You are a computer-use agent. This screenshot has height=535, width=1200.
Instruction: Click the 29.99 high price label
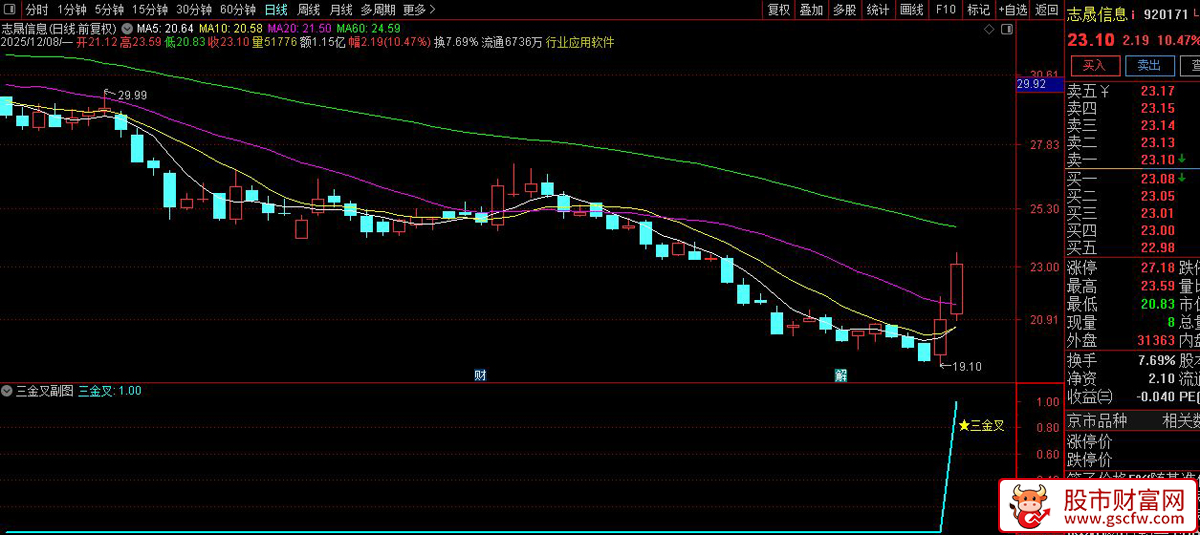click(x=132, y=95)
